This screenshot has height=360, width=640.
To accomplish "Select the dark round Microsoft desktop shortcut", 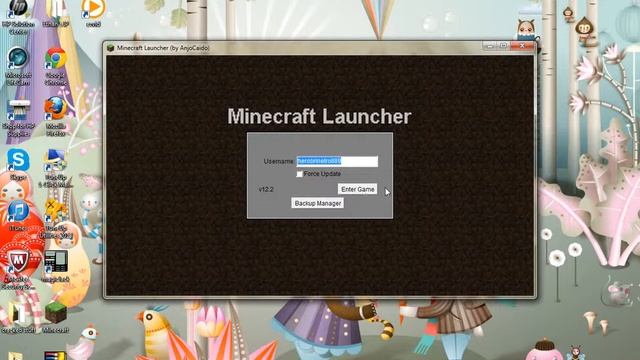I will pos(18,67).
